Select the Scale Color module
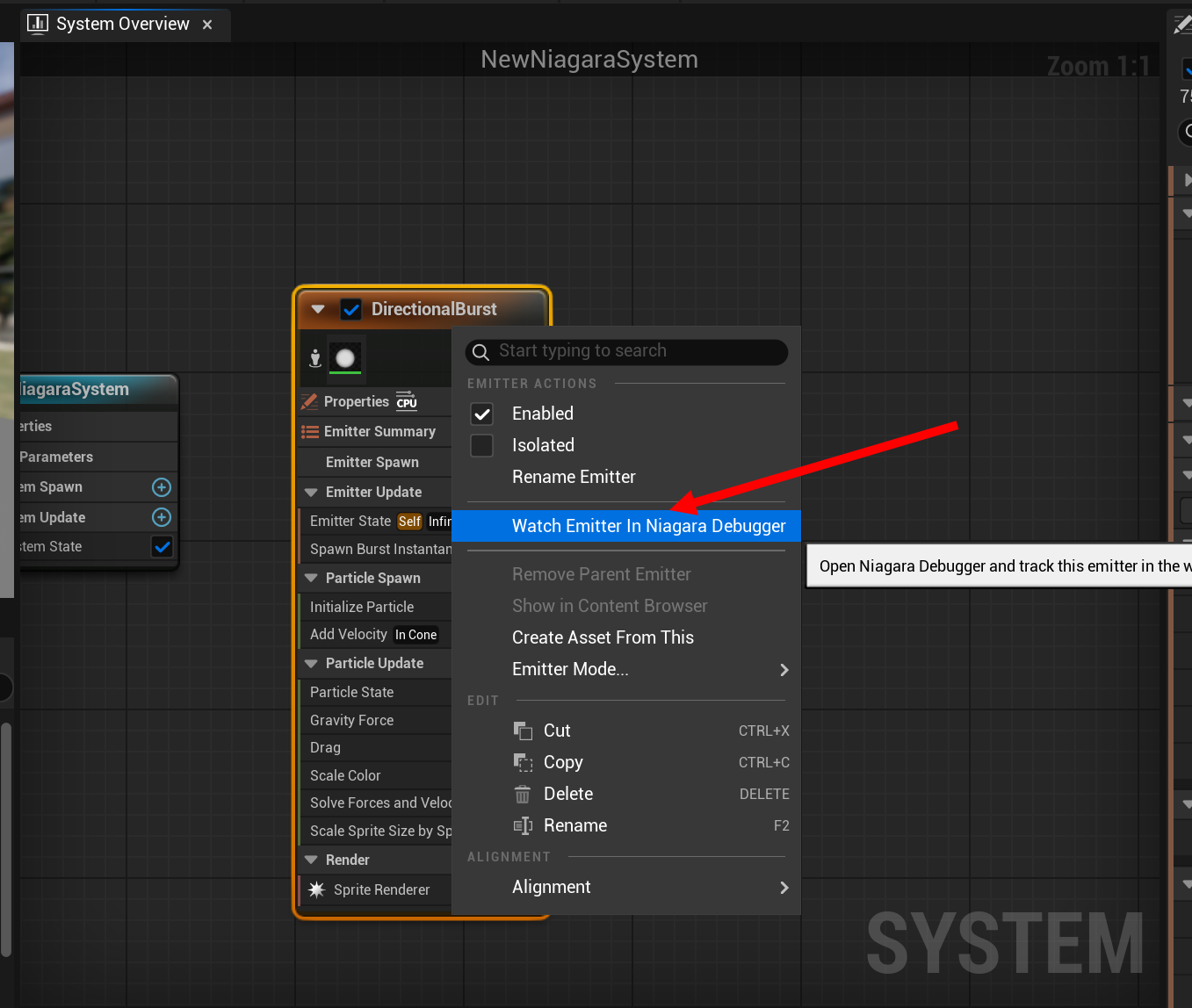 pos(375,775)
